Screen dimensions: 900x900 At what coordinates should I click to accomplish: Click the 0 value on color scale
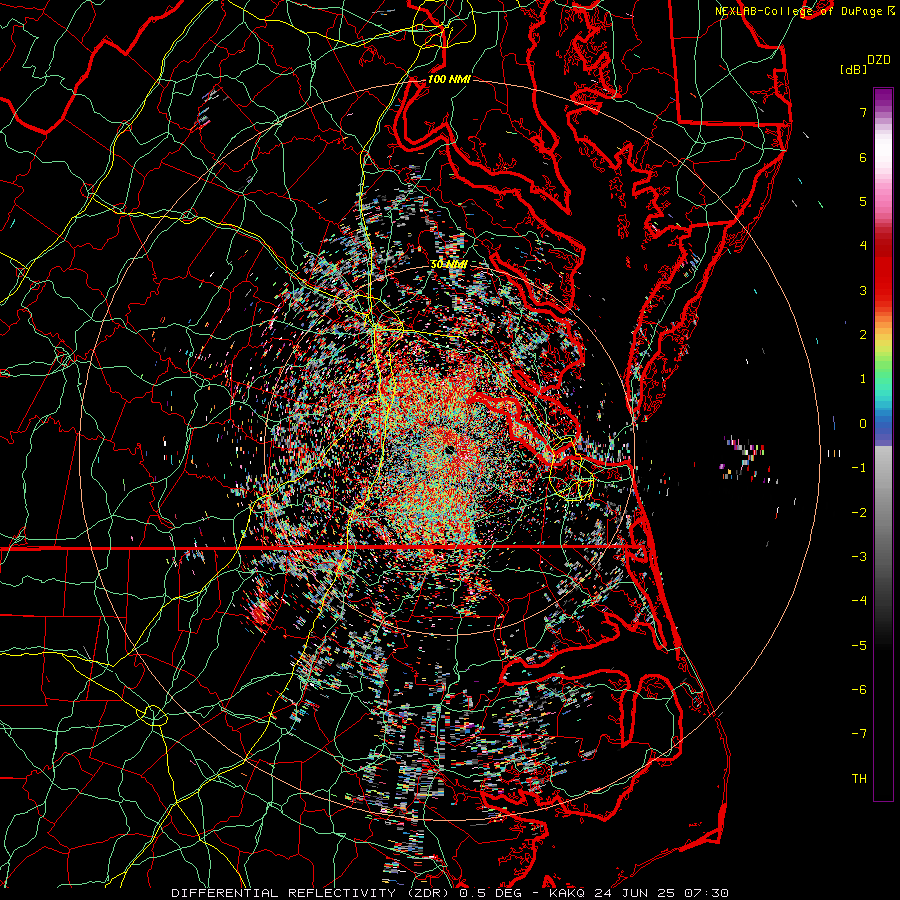click(x=863, y=424)
